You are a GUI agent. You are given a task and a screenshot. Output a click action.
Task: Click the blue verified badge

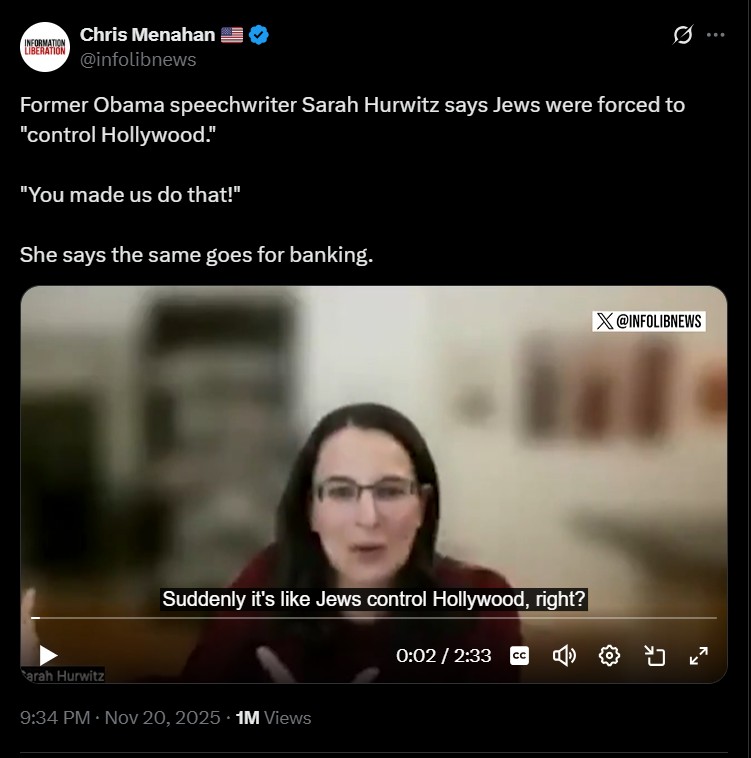pyautogui.click(x=259, y=35)
